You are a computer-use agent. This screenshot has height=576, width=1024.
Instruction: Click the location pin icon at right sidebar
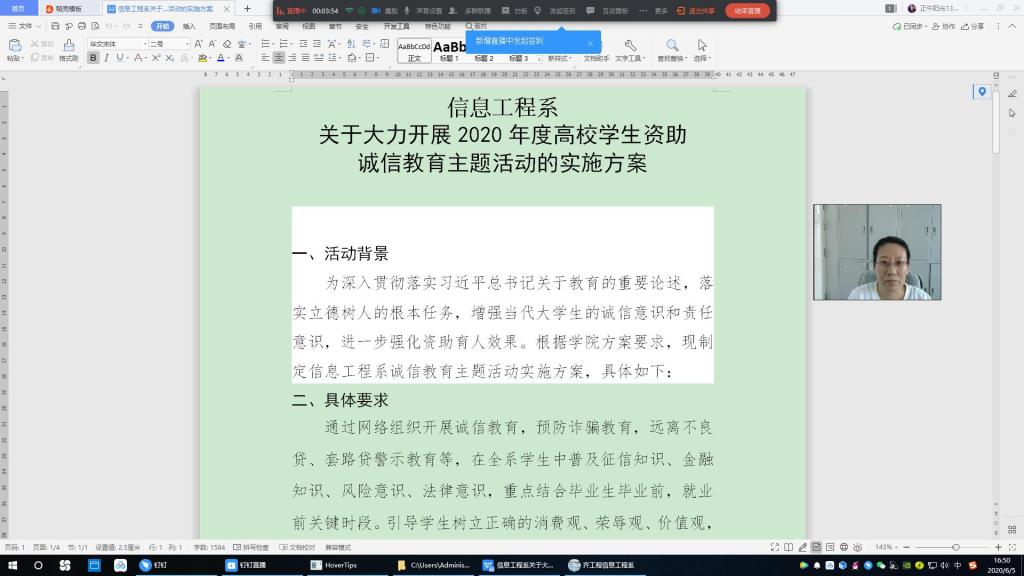(982, 92)
